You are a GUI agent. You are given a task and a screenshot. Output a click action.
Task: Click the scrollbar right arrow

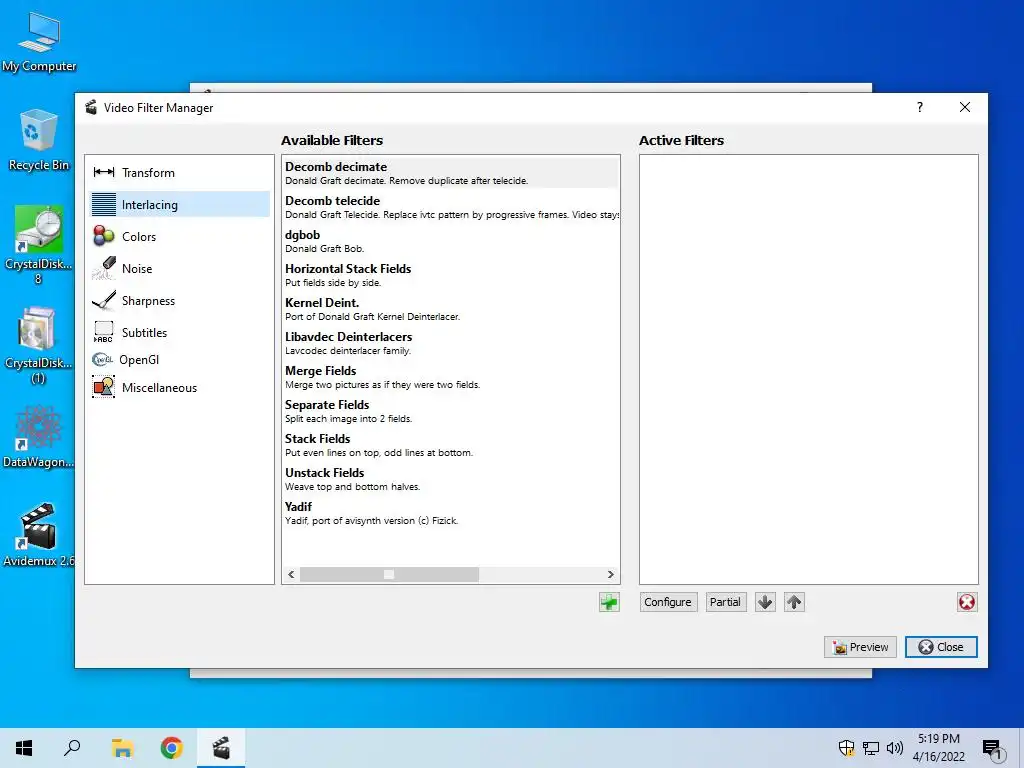click(x=611, y=574)
